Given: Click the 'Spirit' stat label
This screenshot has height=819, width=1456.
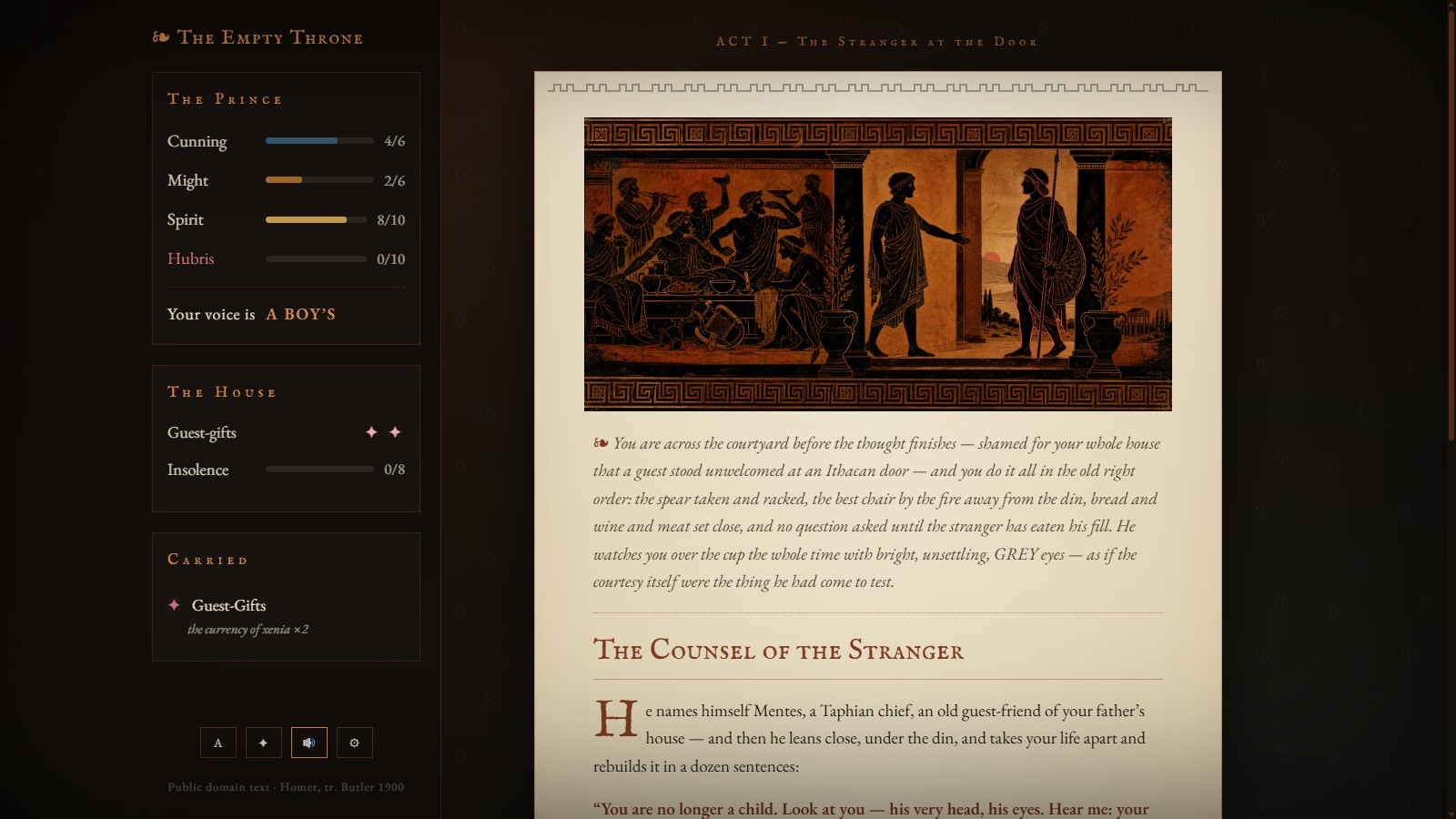Looking at the screenshot, I should 186,219.
